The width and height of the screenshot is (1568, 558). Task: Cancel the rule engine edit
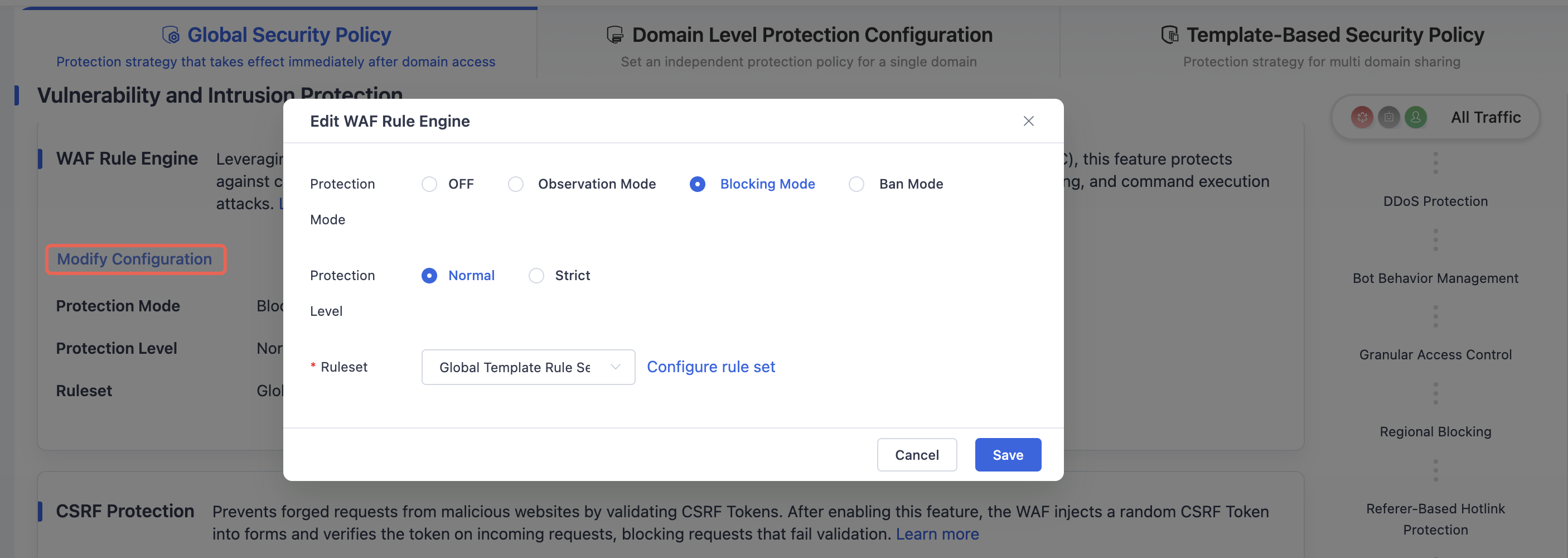click(916, 454)
